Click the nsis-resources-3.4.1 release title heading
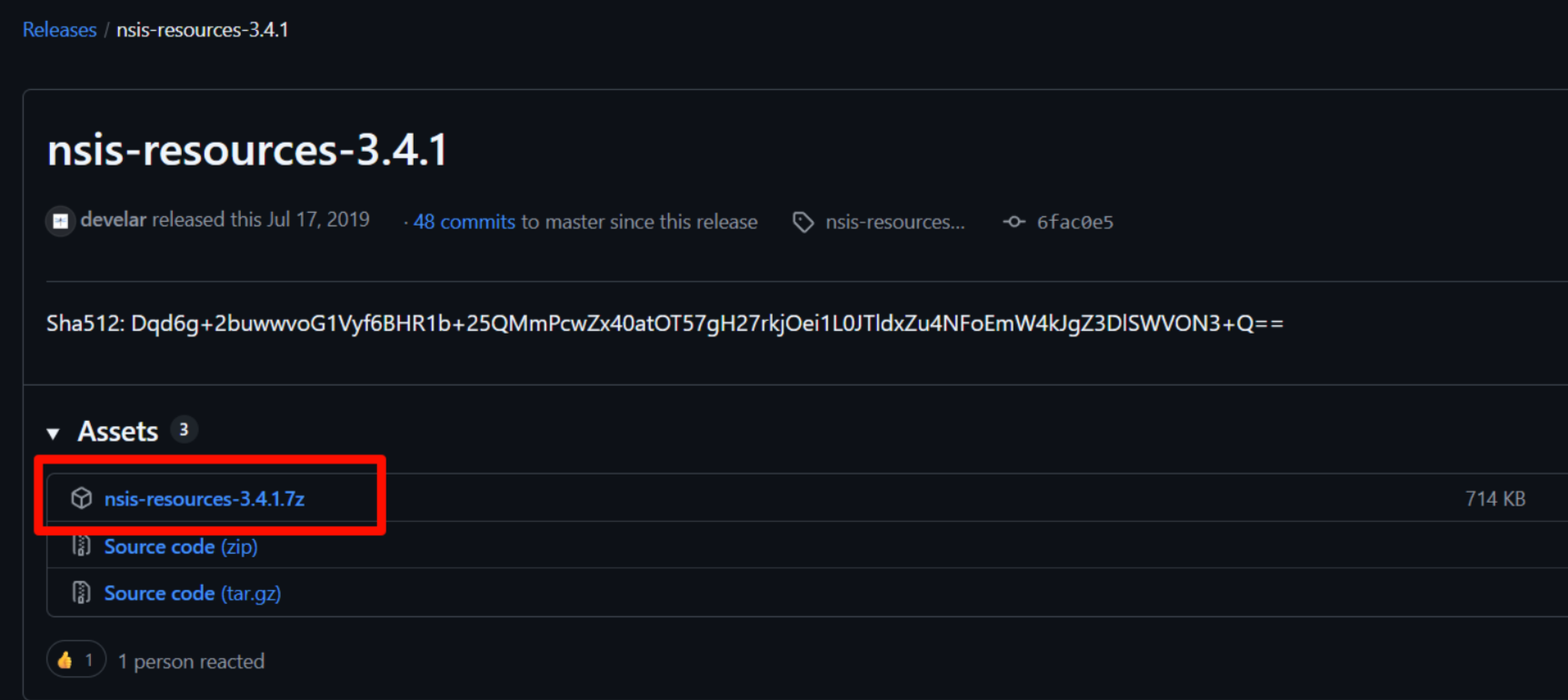Screen dimensions: 1568x700 pos(247,150)
